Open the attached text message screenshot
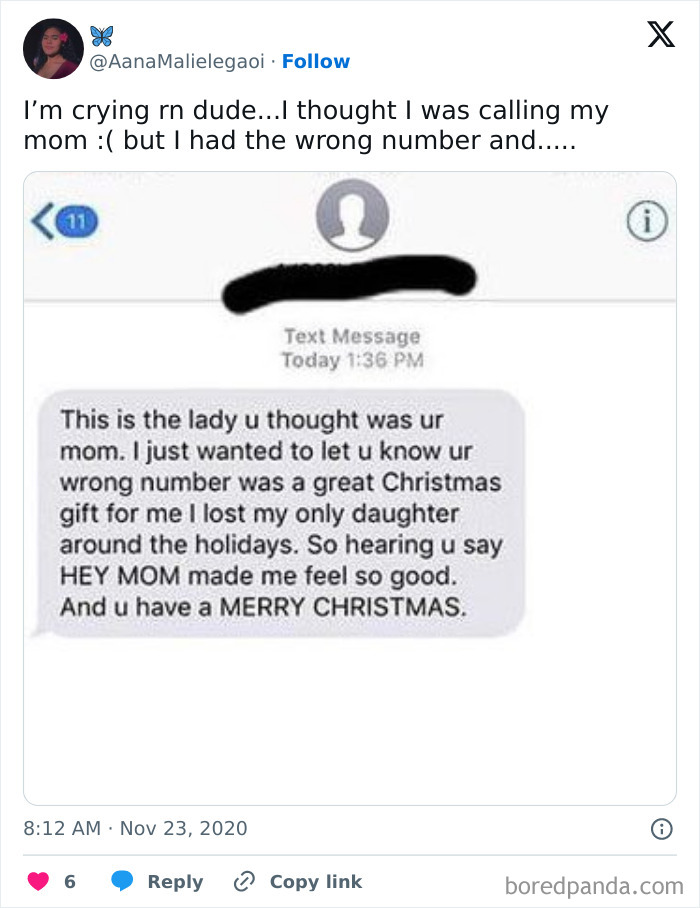Viewport: 700px width, 908px height. pos(350,488)
